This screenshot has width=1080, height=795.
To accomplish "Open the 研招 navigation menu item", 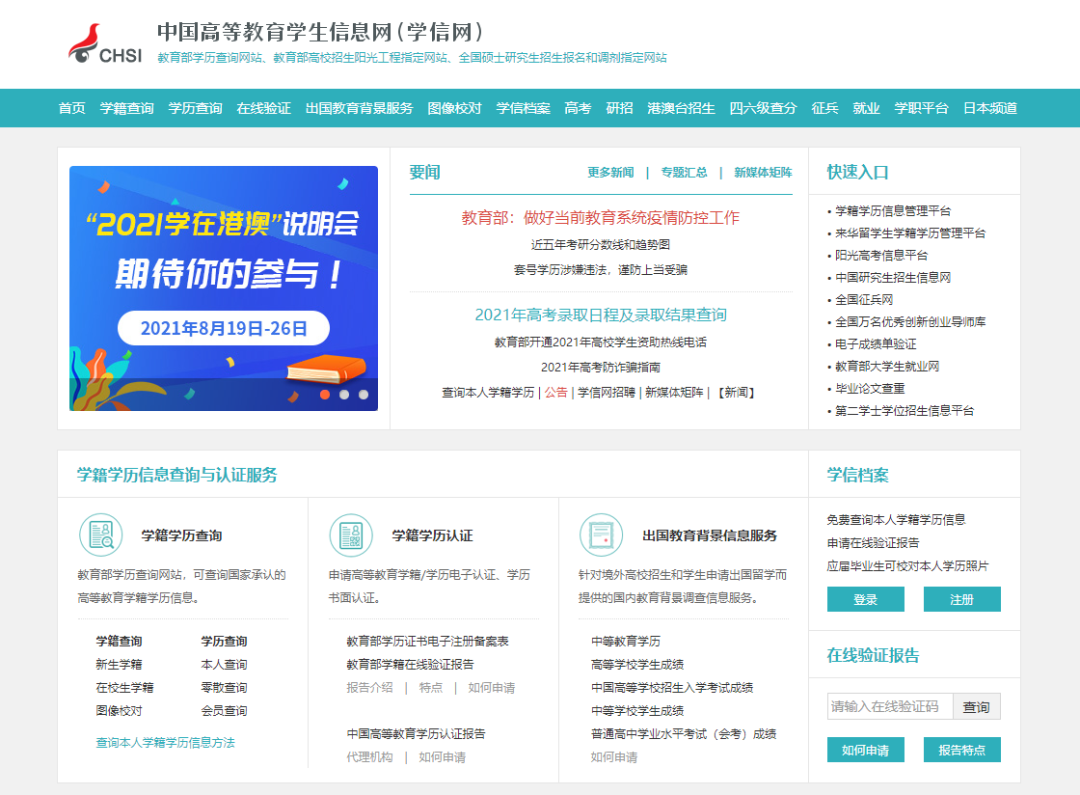I will pos(619,108).
